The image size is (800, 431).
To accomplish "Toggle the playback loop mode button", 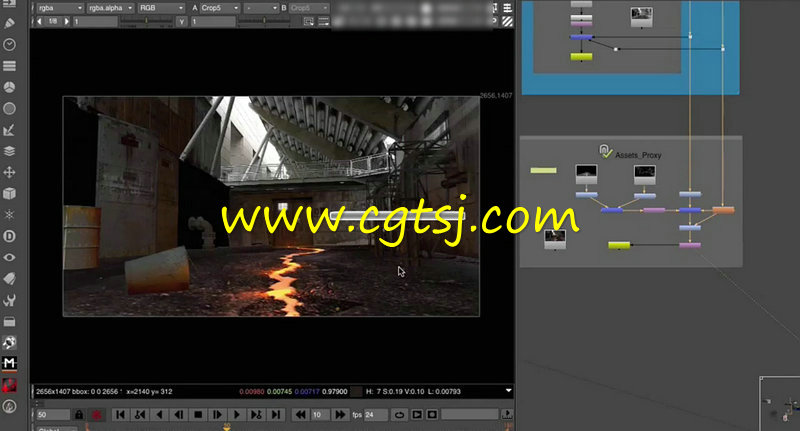I will 399,415.
